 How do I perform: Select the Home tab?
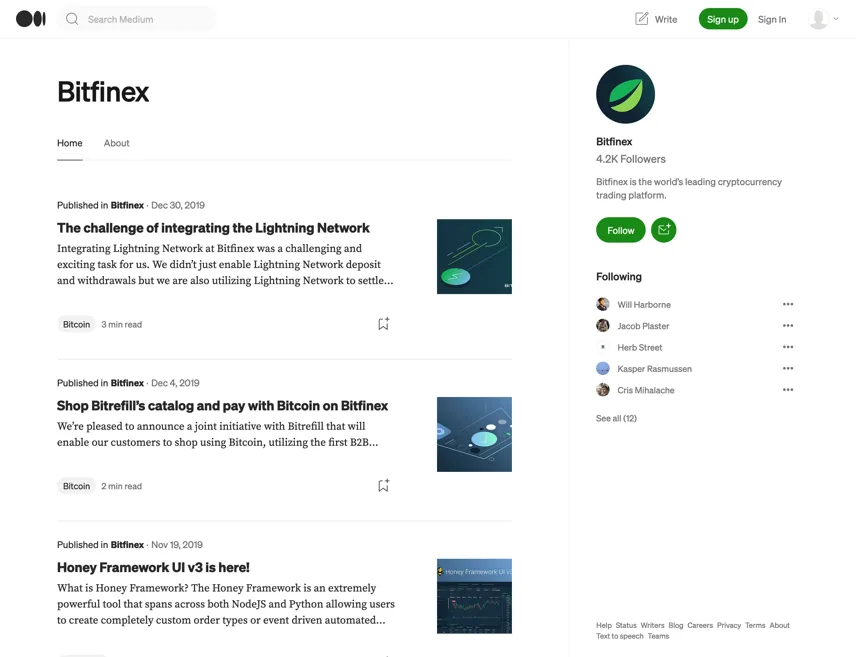pyautogui.click(x=70, y=143)
